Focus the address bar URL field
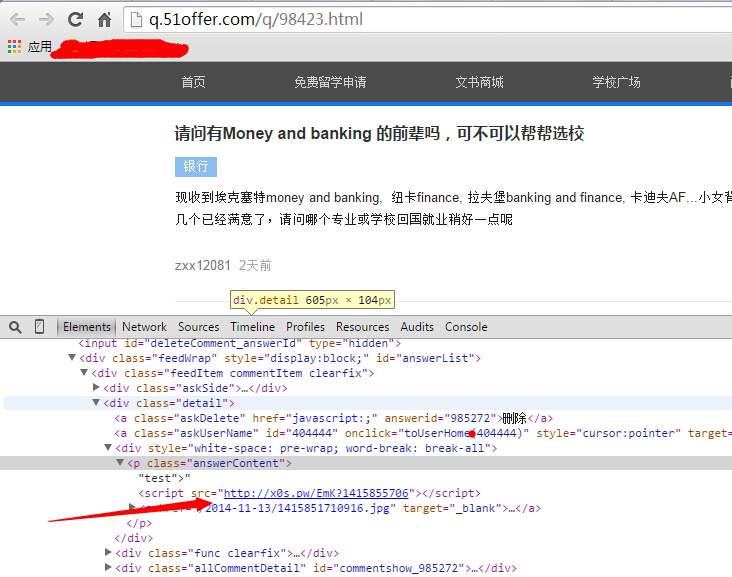 click(x=427, y=20)
